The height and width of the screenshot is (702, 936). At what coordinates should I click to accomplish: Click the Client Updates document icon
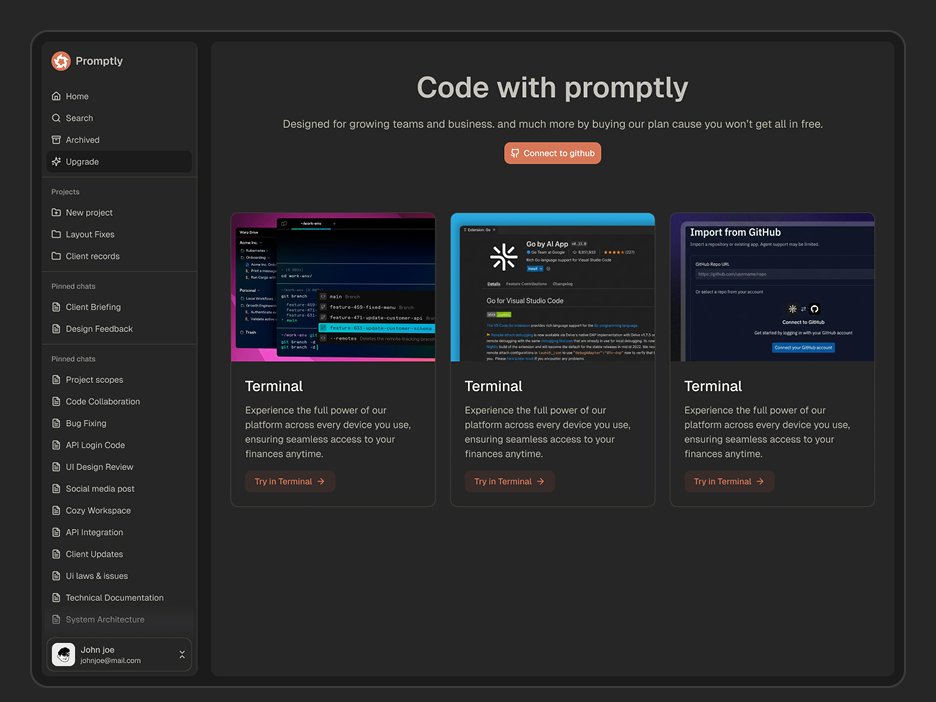pos(56,554)
